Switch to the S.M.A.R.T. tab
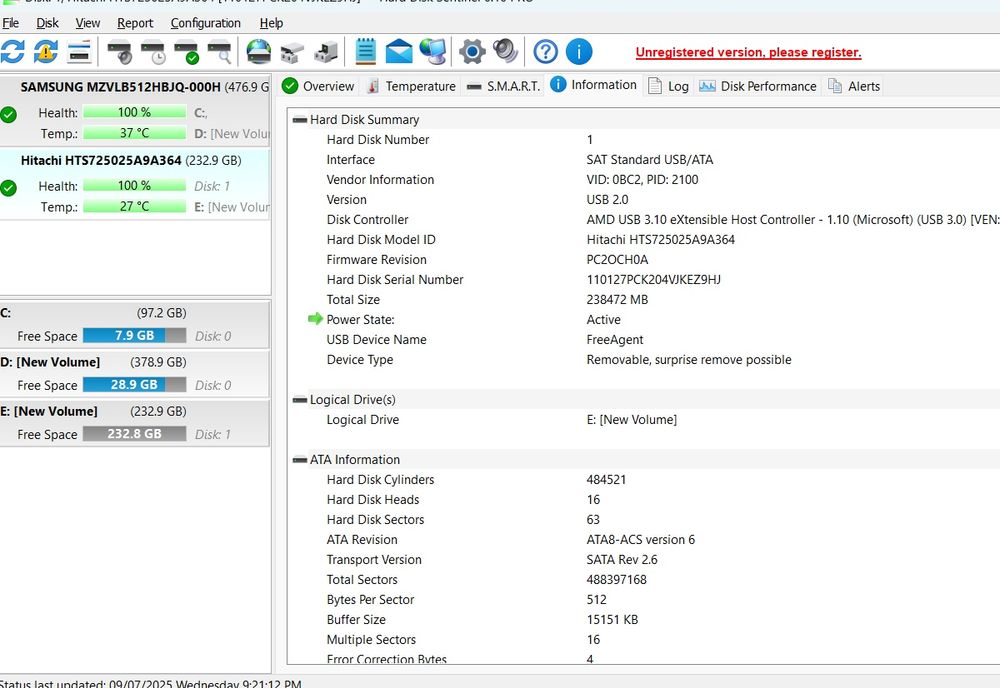Screen dimensions: 1000x688 pyautogui.click(x=504, y=86)
